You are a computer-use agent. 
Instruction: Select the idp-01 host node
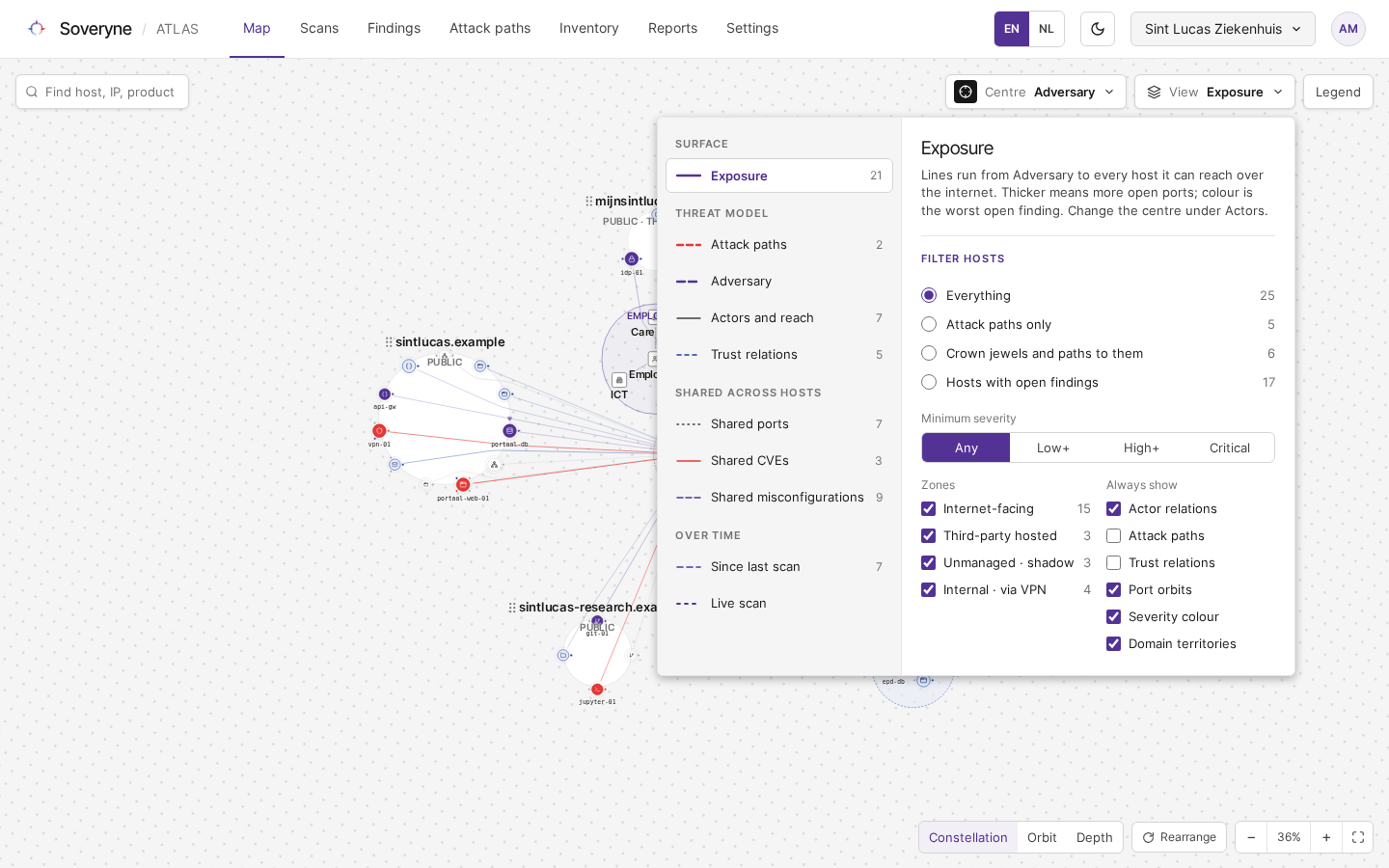(632, 258)
